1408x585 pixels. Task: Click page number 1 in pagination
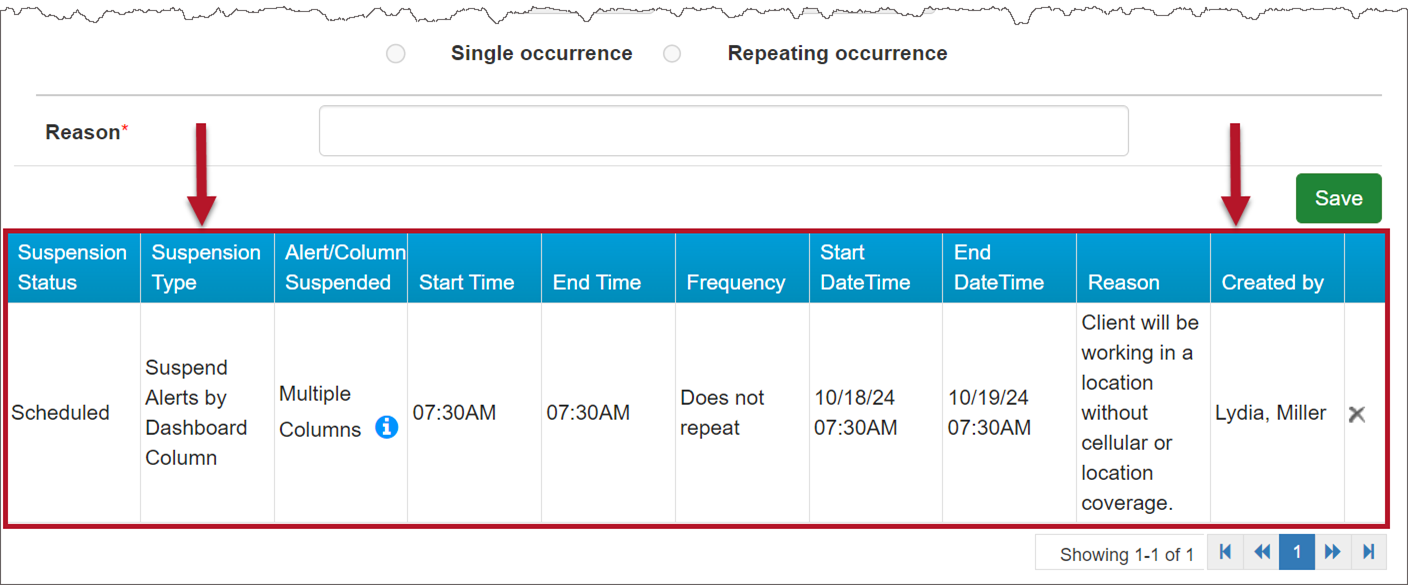[1297, 552]
